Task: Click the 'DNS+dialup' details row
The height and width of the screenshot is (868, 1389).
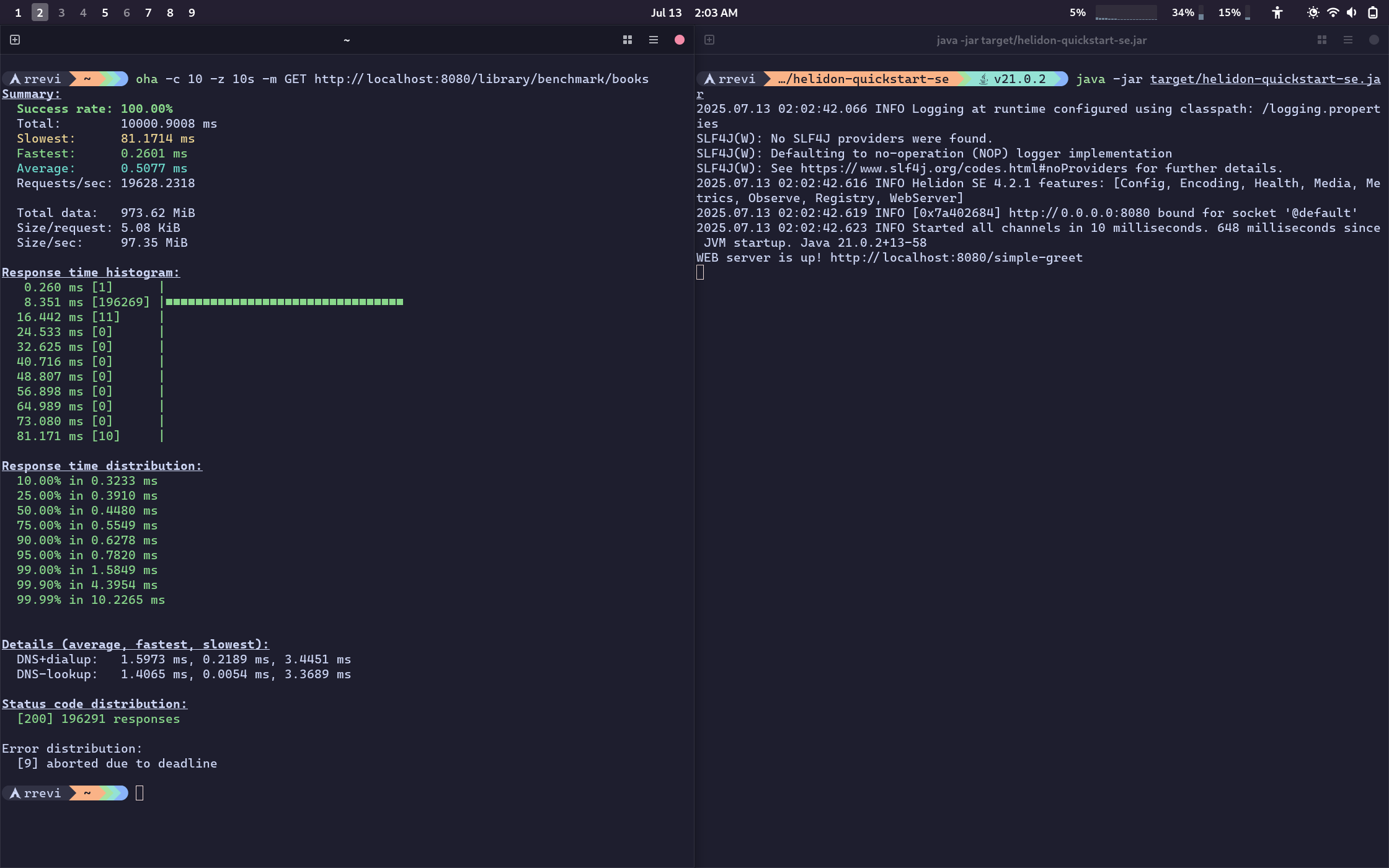Action: pos(184,660)
